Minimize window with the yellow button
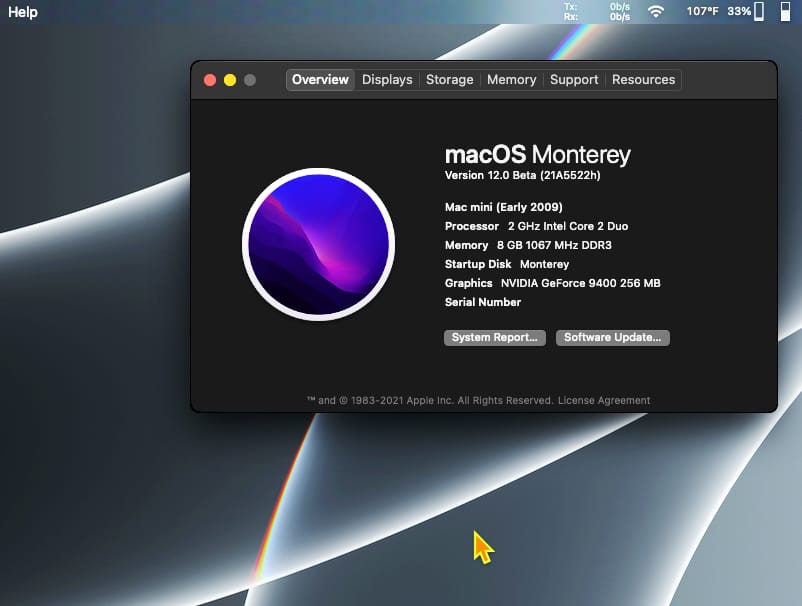Image resolution: width=802 pixels, height=606 pixels. tap(230, 80)
